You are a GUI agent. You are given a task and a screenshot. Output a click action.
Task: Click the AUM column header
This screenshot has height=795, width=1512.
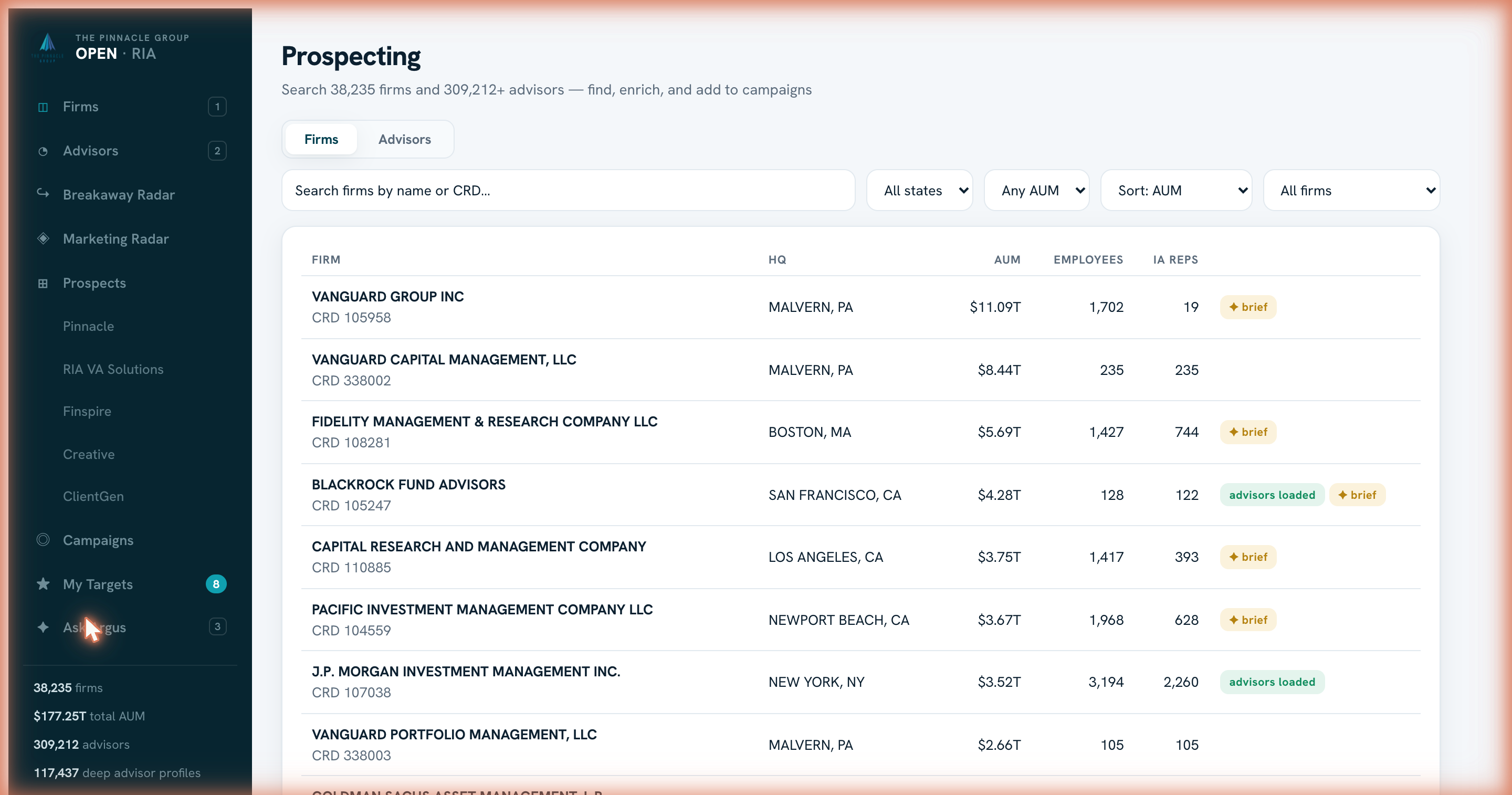click(1007, 259)
